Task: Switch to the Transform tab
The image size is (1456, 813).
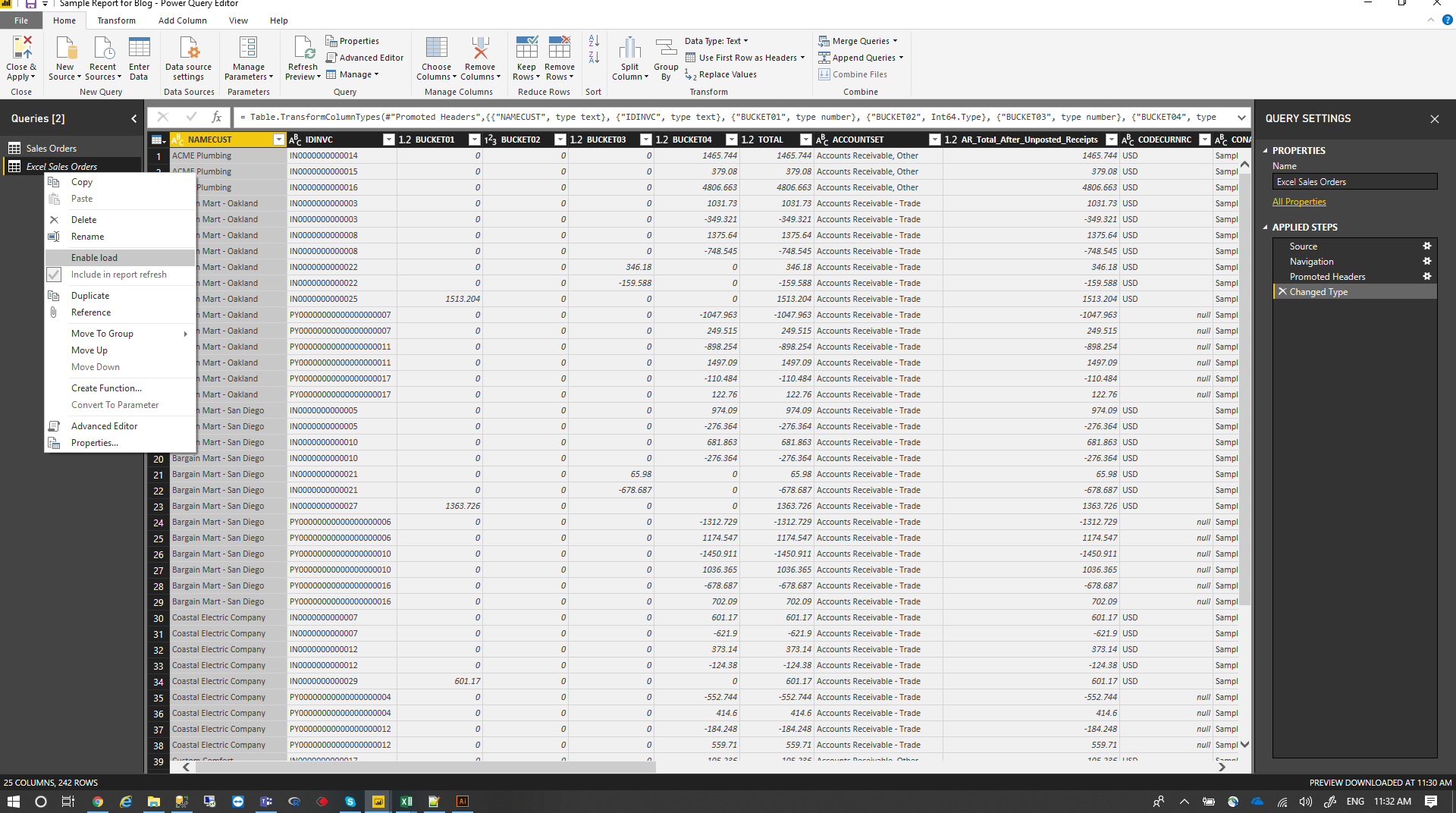Action: click(116, 20)
